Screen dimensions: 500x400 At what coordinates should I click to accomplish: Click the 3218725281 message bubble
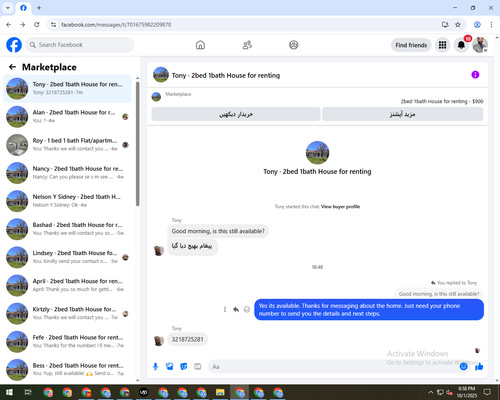[x=187, y=339]
